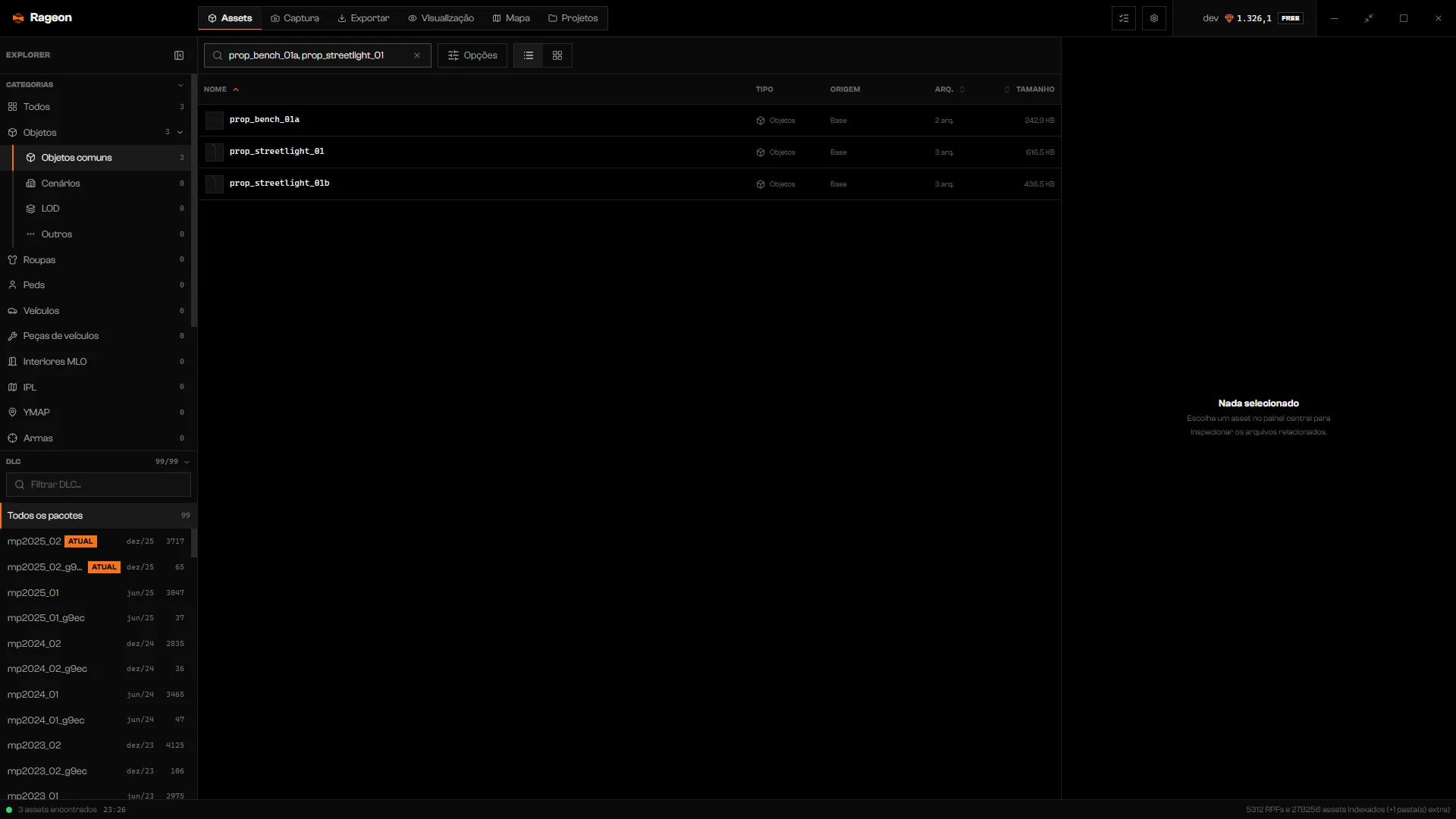The width and height of the screenshot is (1456, 819).
Task: Collapse the Categorias section chevron
Action: (180, 85)
